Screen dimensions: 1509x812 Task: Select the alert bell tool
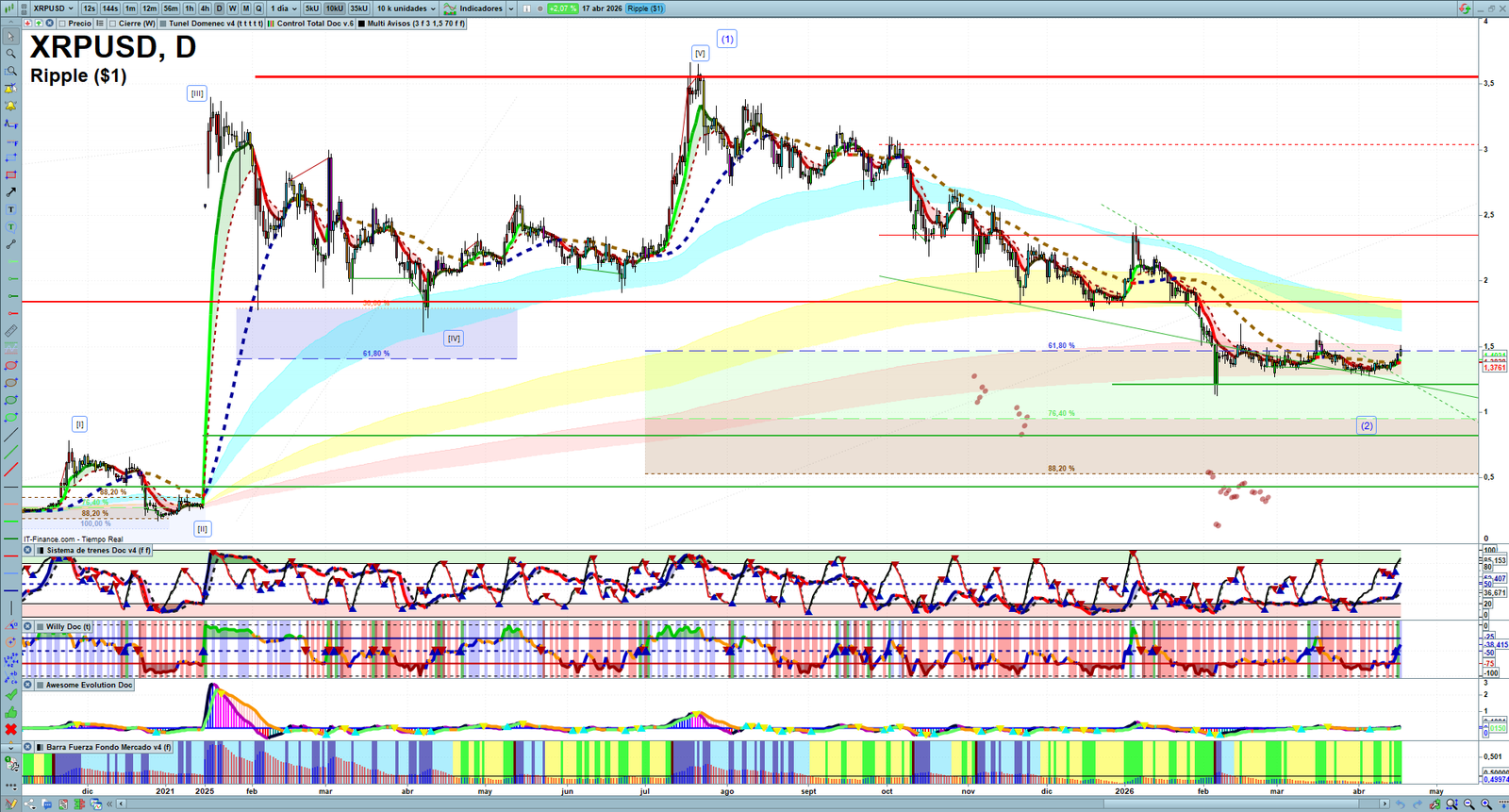click(x=11, y=106)
